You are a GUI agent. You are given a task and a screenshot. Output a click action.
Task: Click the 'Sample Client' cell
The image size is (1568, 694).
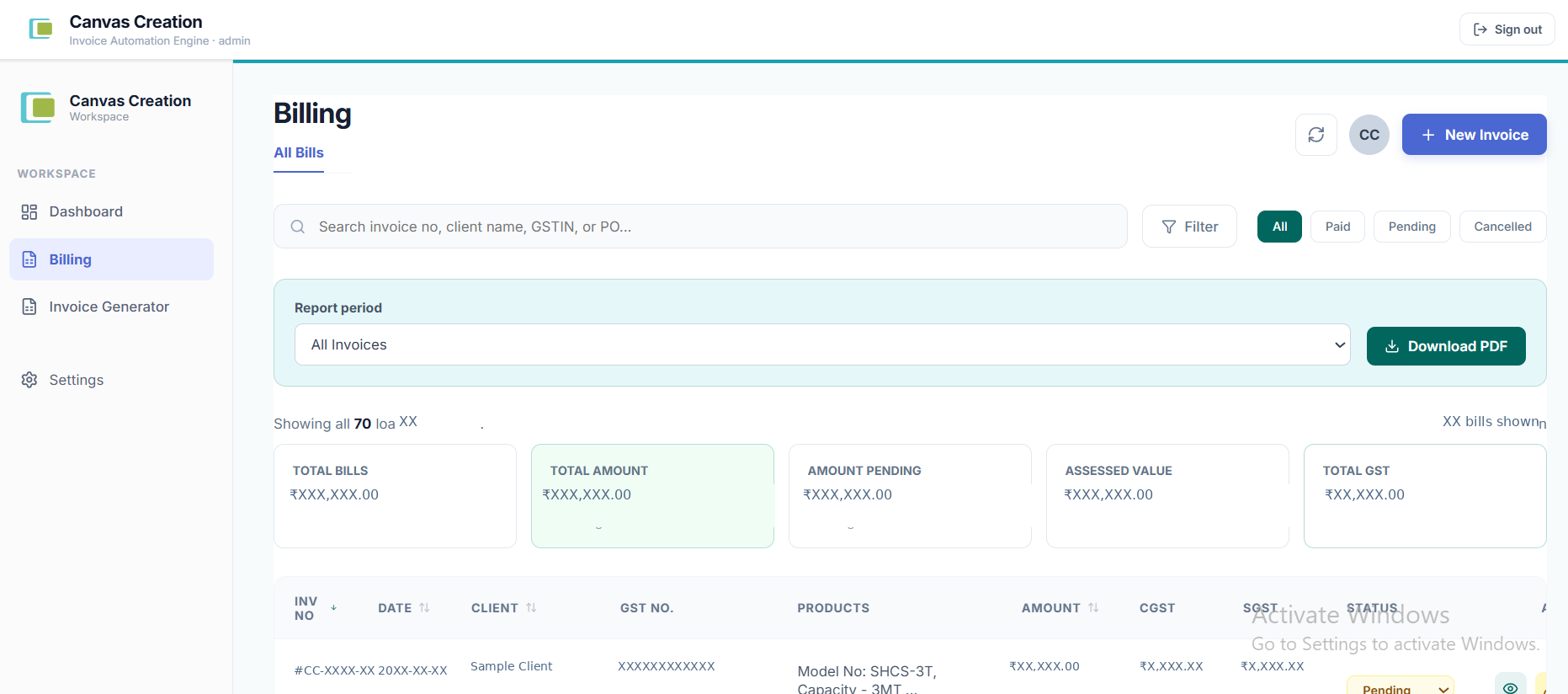pyautogui.click(x=511, y=666)
